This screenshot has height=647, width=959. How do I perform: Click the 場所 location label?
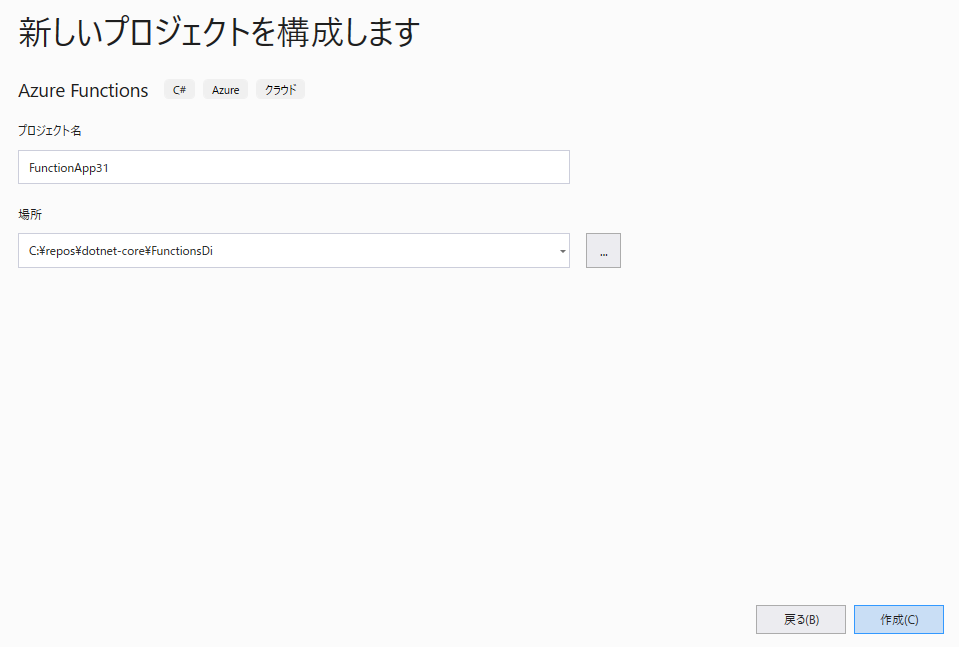pos(30,214)
